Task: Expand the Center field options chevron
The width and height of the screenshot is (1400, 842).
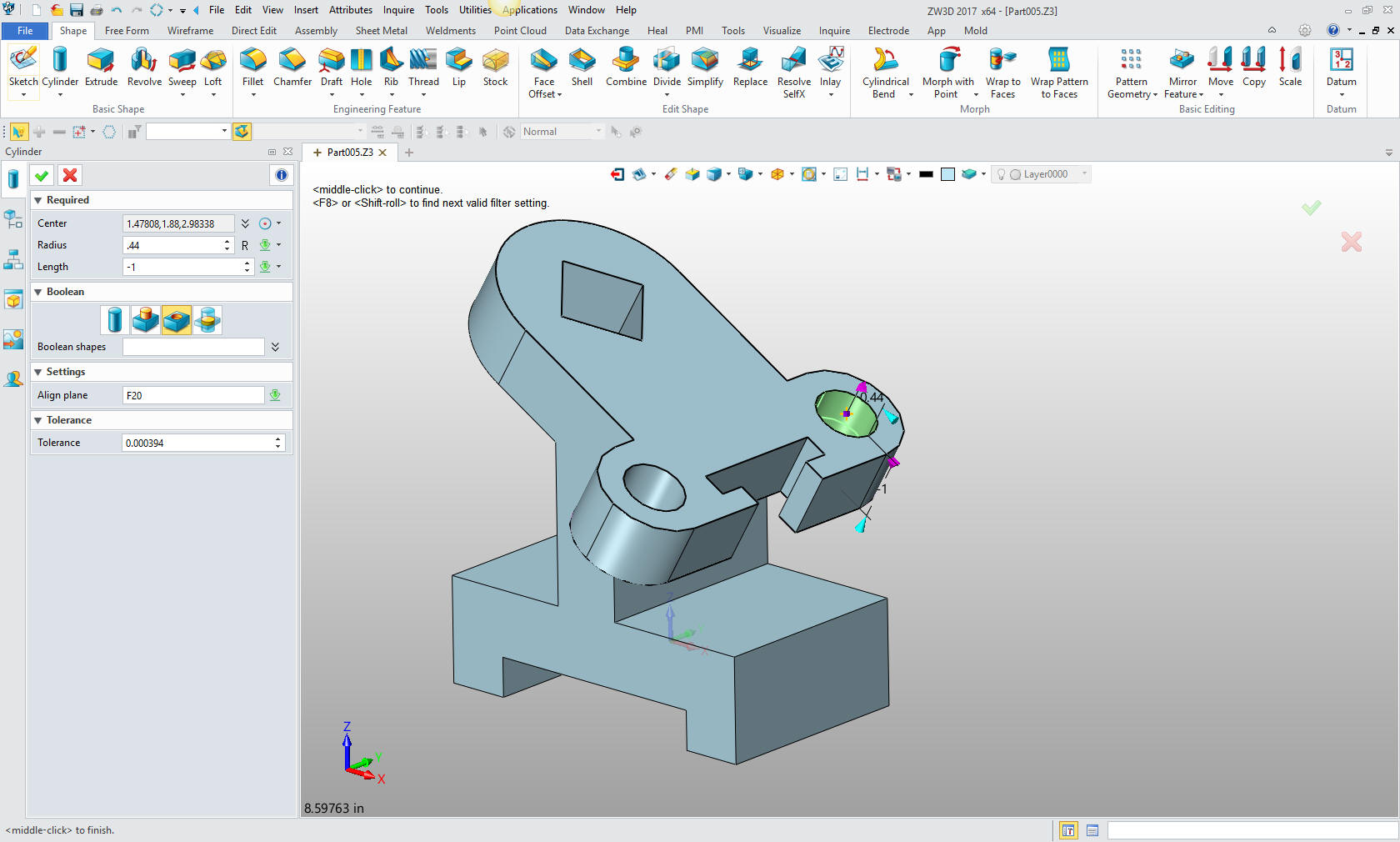Action: 245,223
